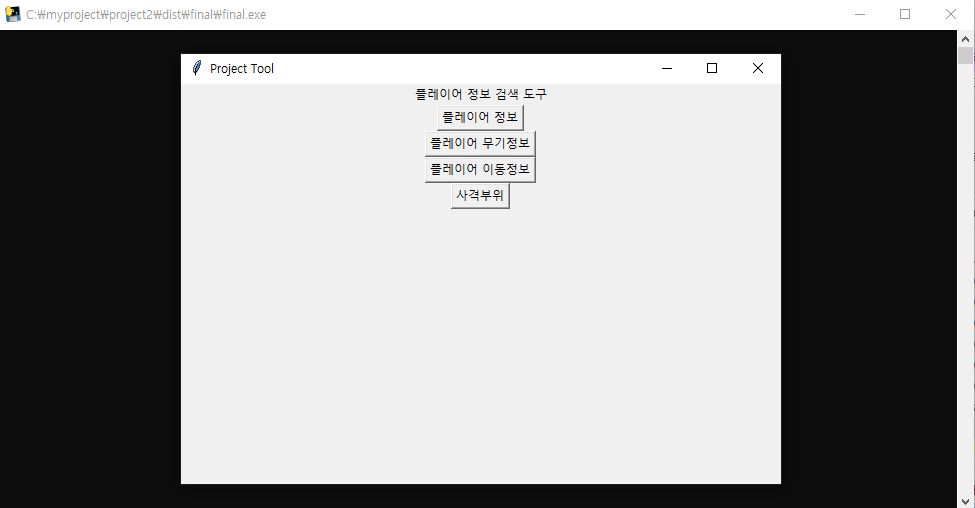Click the console scrollbar thumb

pyautogui.click(x=965, y=55)
